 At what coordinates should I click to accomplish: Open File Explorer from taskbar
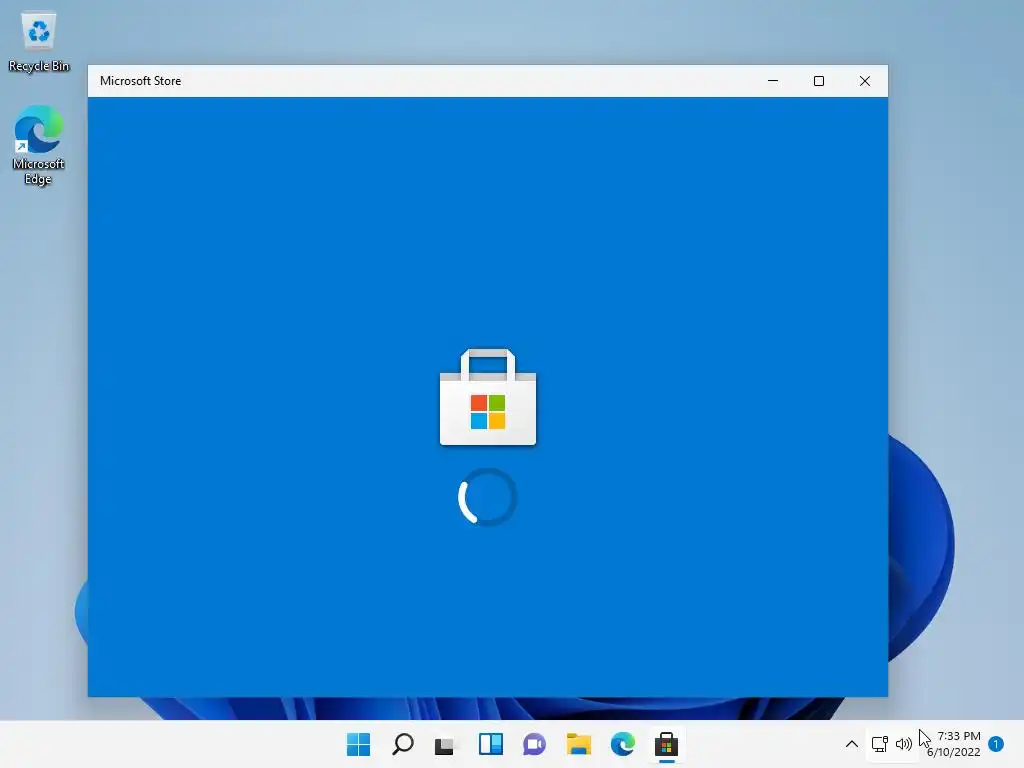pos(579,744)
